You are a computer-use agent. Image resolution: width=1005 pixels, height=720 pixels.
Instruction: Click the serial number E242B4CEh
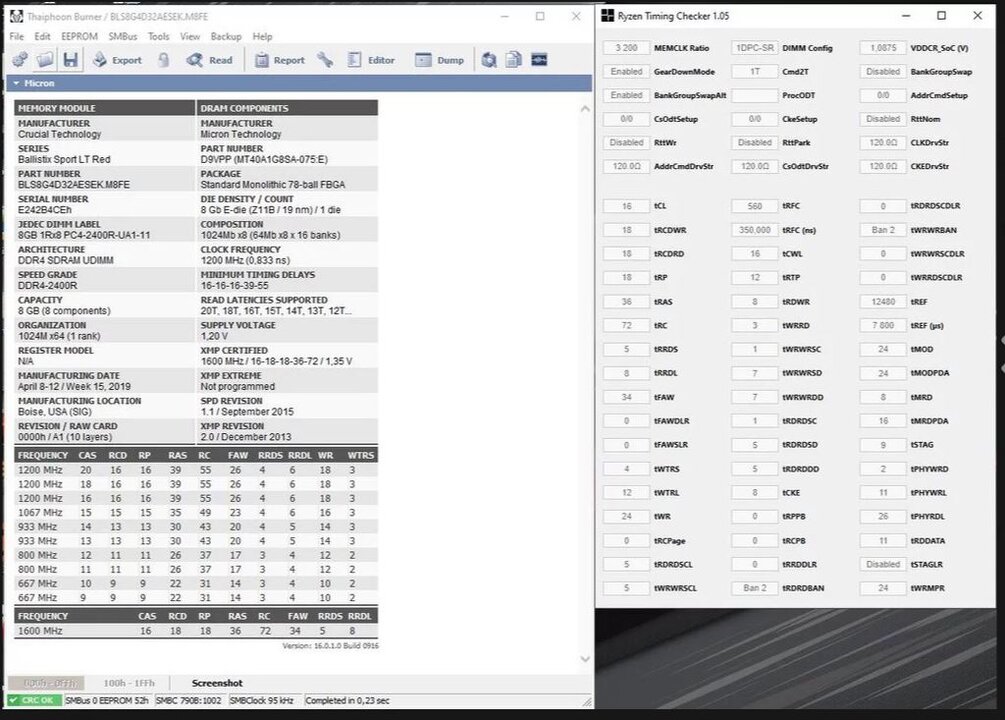tap(45, 210)
